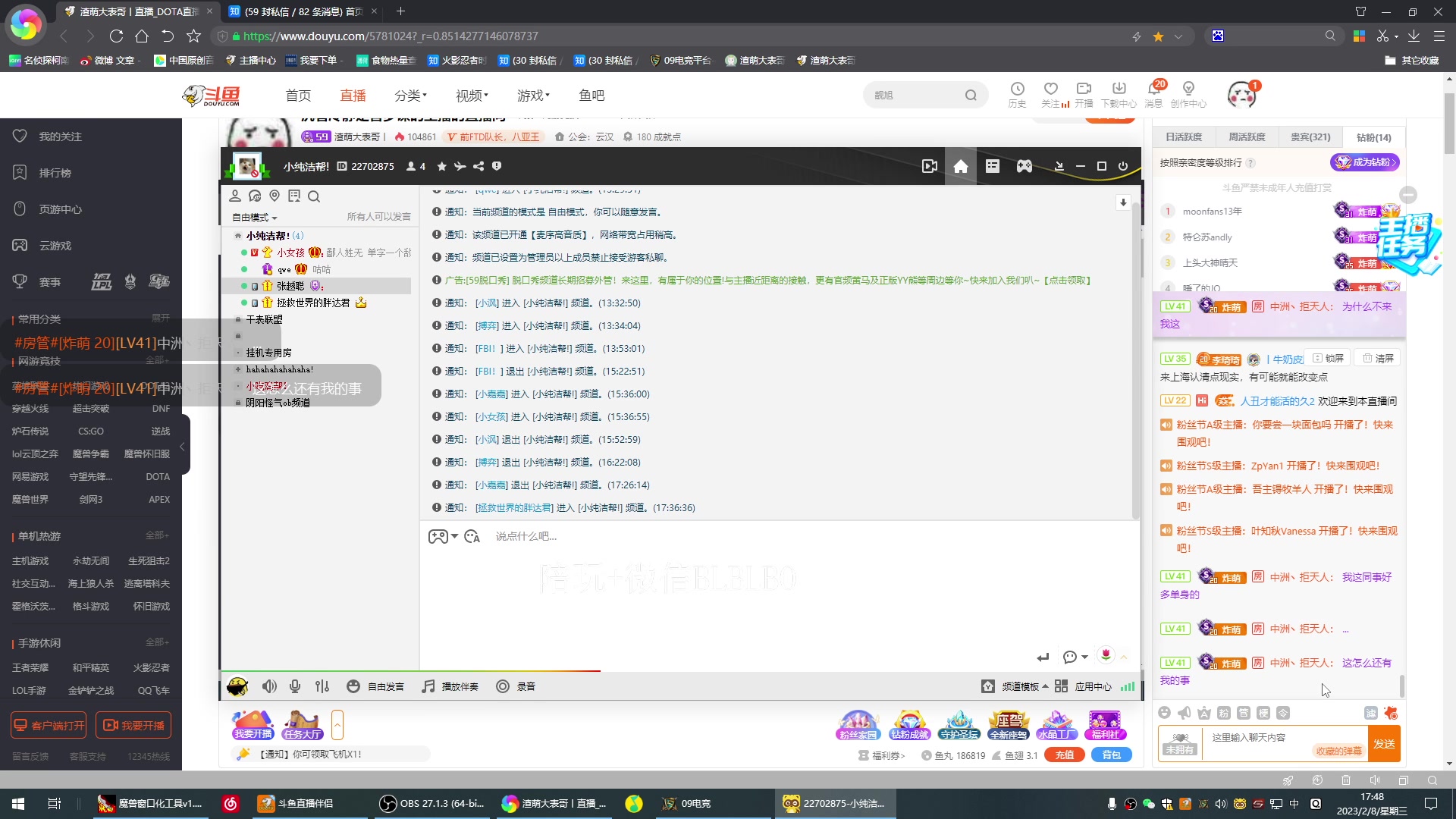The height and width of the screenshot is (819, 1456).
Task: Click the scroll-to-bottom arrow in the YY chat
Action: point(1123,202)
